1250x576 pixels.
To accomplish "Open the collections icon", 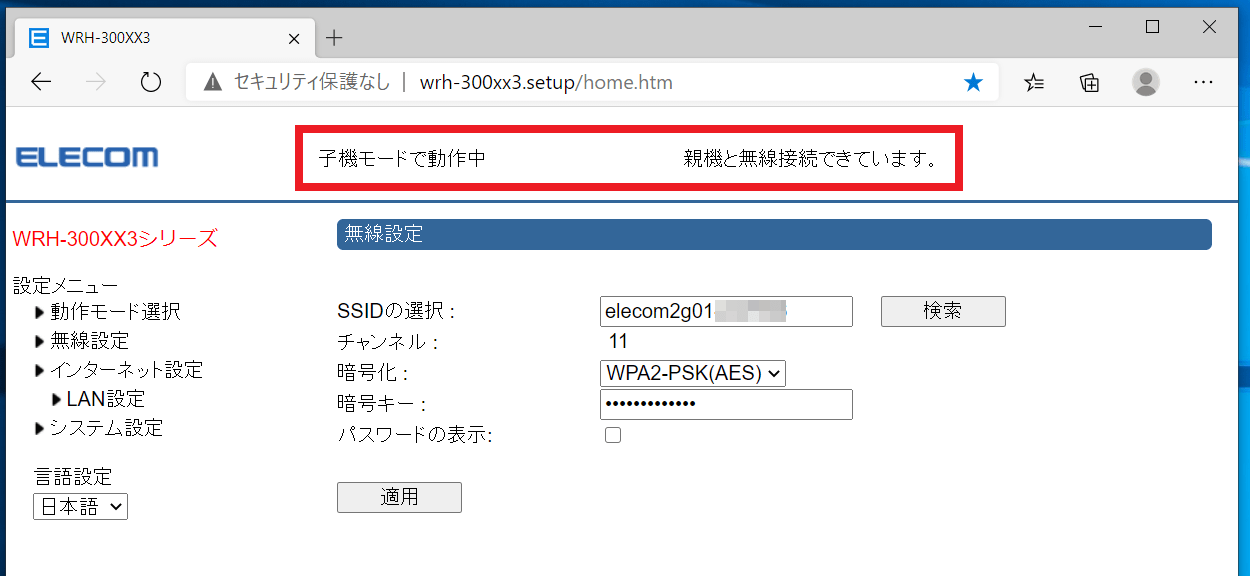I will tap(1090, 82).
